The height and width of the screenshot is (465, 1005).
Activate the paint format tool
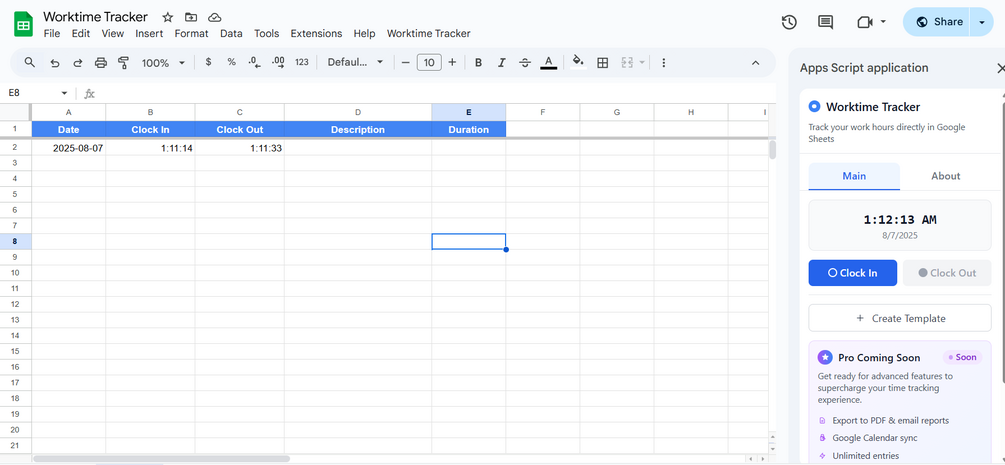coord(124,62)
